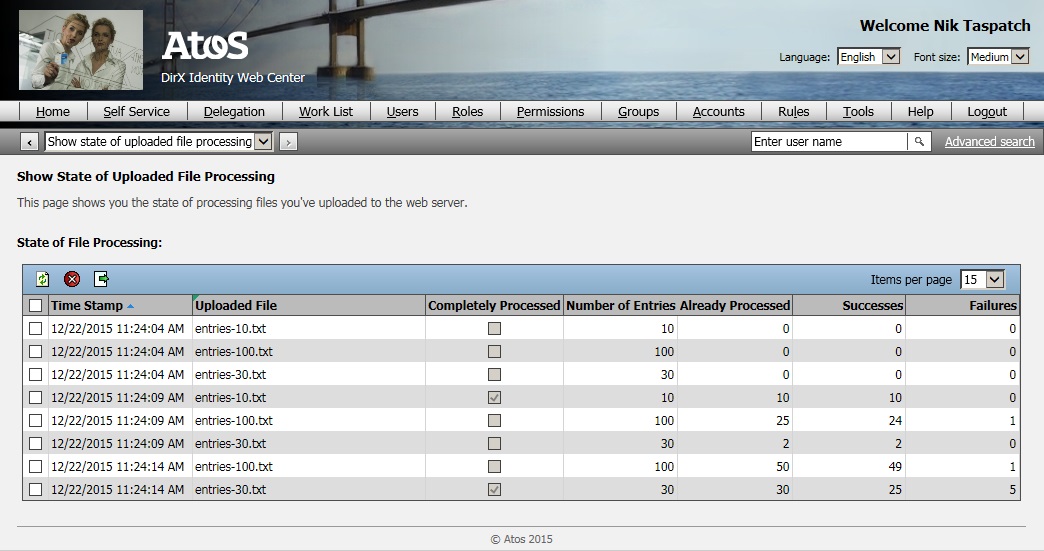Sort table by Uploaded File column header

pos(236,306)
